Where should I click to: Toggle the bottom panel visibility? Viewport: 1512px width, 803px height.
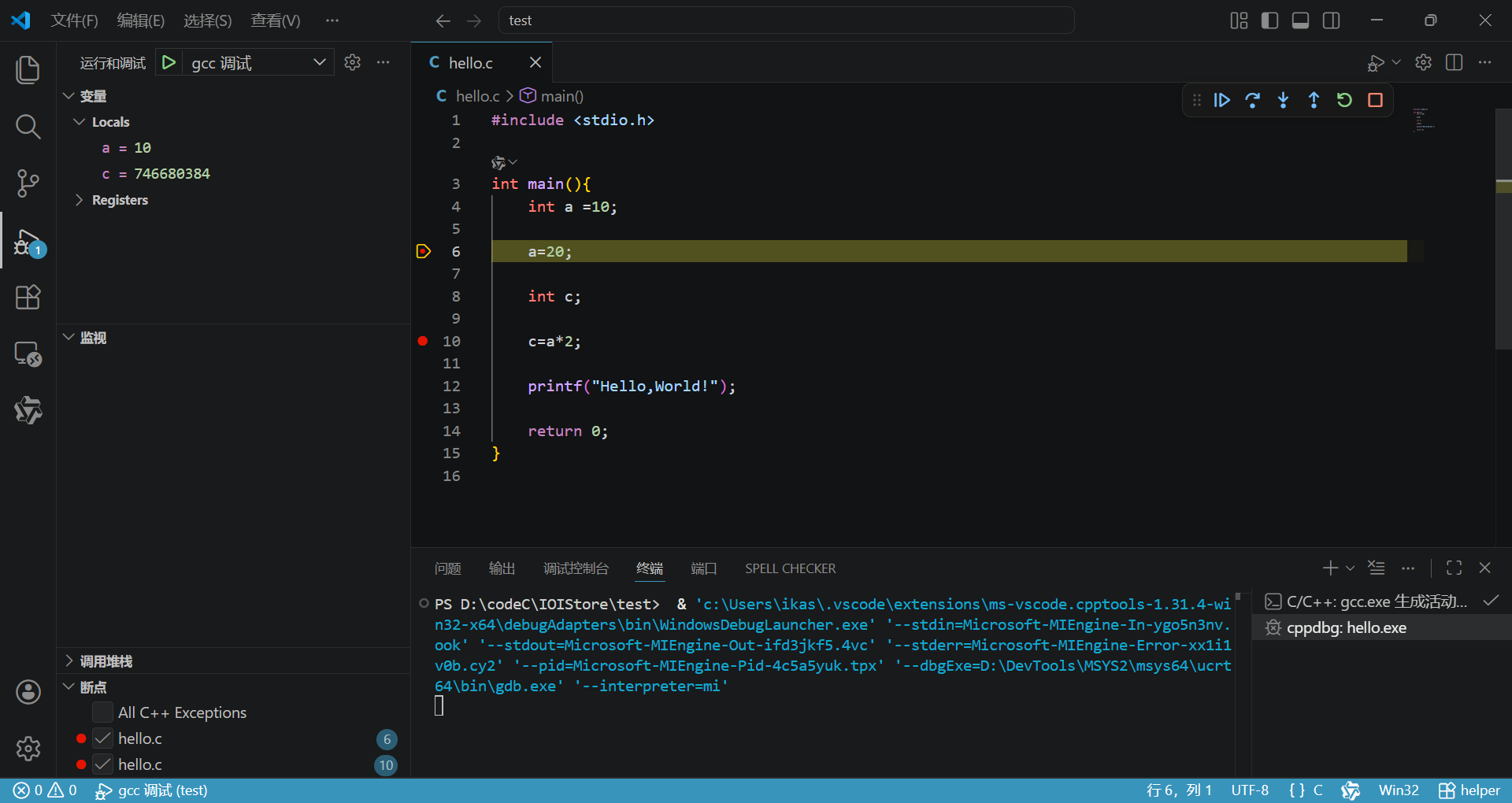1300,20
